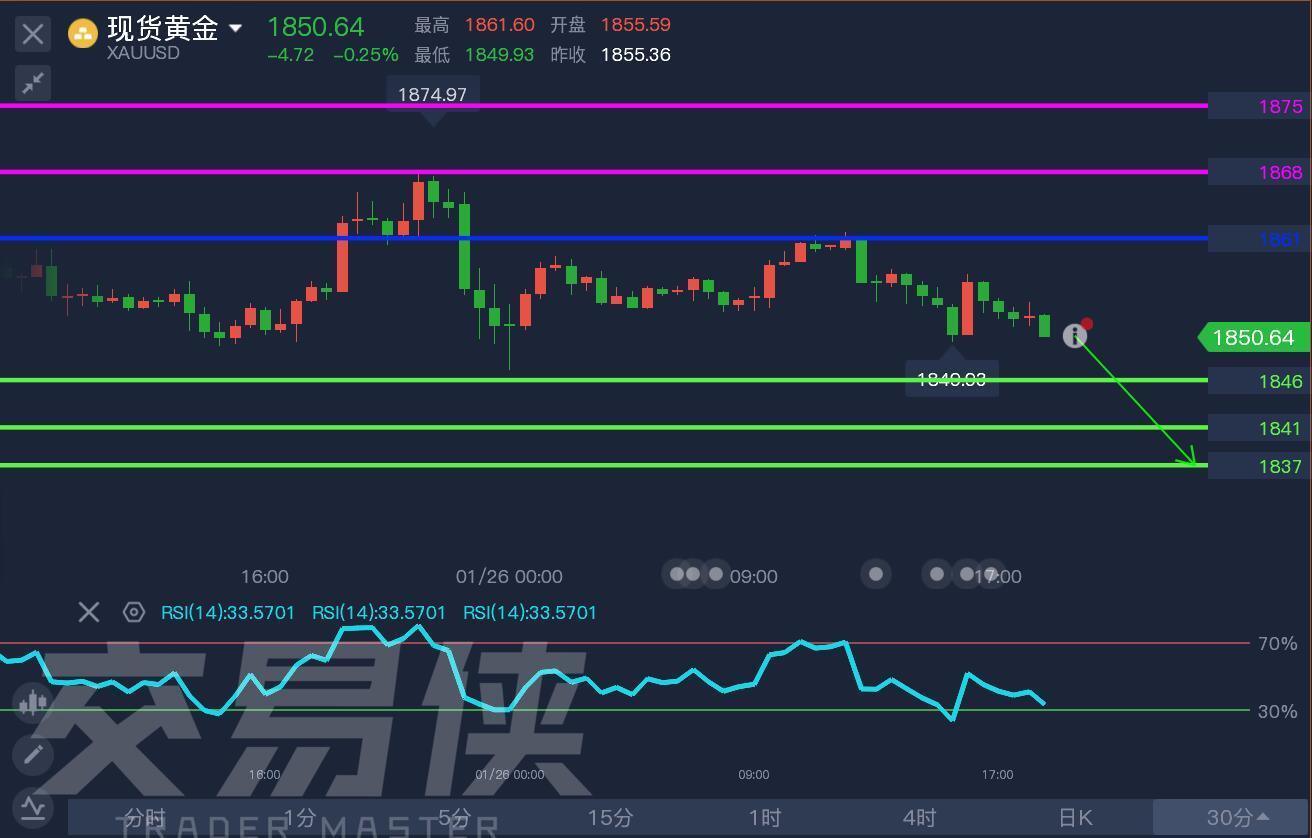Click the event marker dot near 09:00
This screenshot has width=1312, height=838.
pyautogui.click(x=716, y=574)
